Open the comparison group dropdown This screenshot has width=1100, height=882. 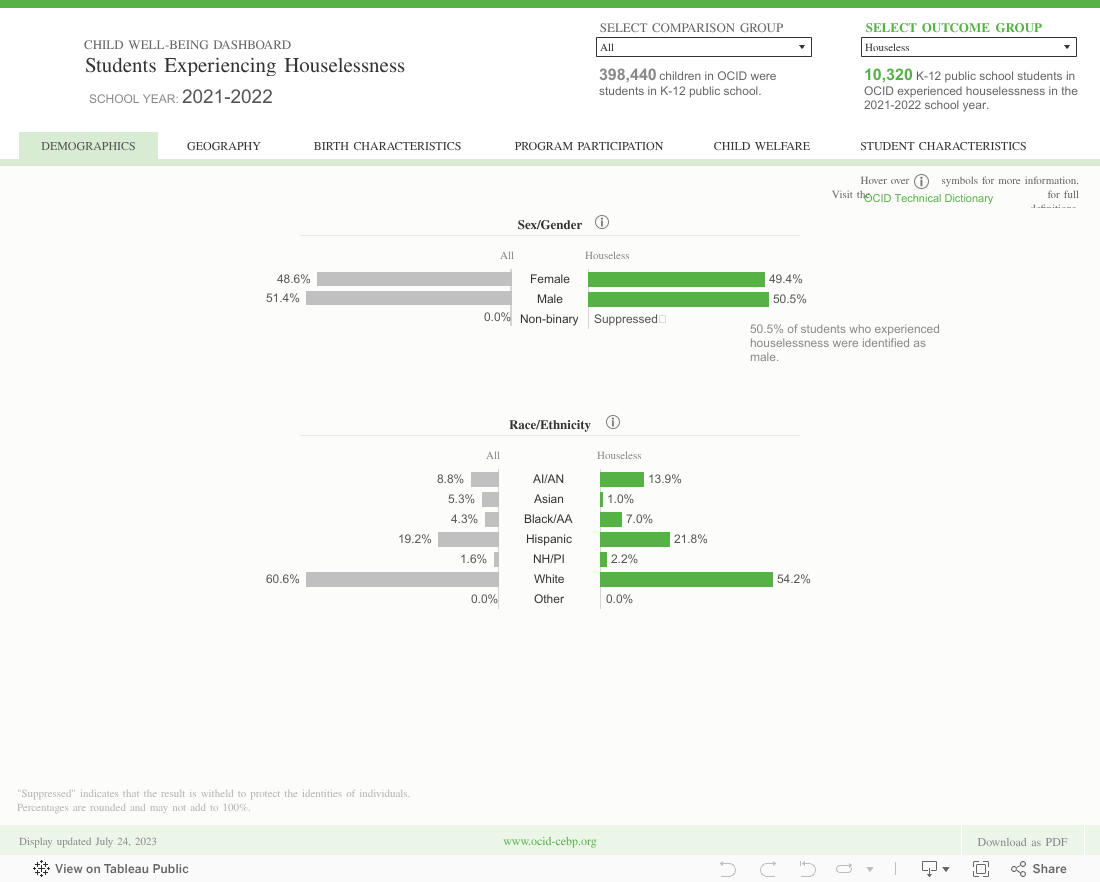tap(704, 47)
